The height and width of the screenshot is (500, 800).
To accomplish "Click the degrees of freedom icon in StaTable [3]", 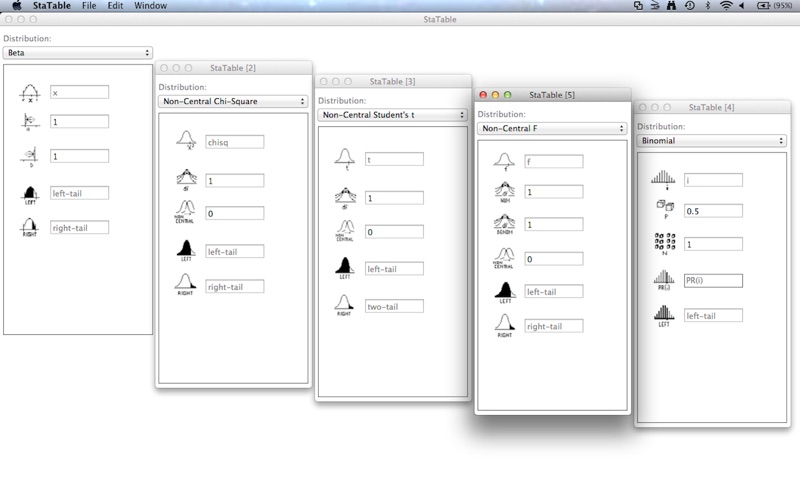I will point(345,198).
